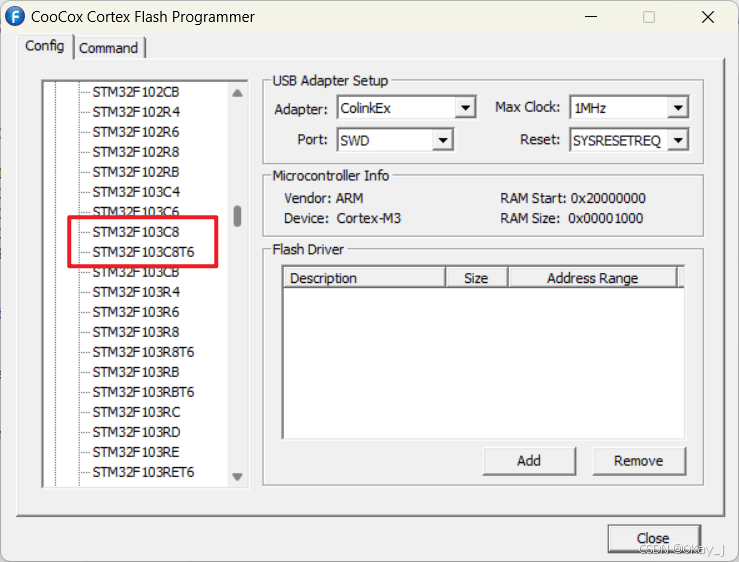Click the Remove flash driver button
This screenshot has height=562, width=739.
pos(638,461)
